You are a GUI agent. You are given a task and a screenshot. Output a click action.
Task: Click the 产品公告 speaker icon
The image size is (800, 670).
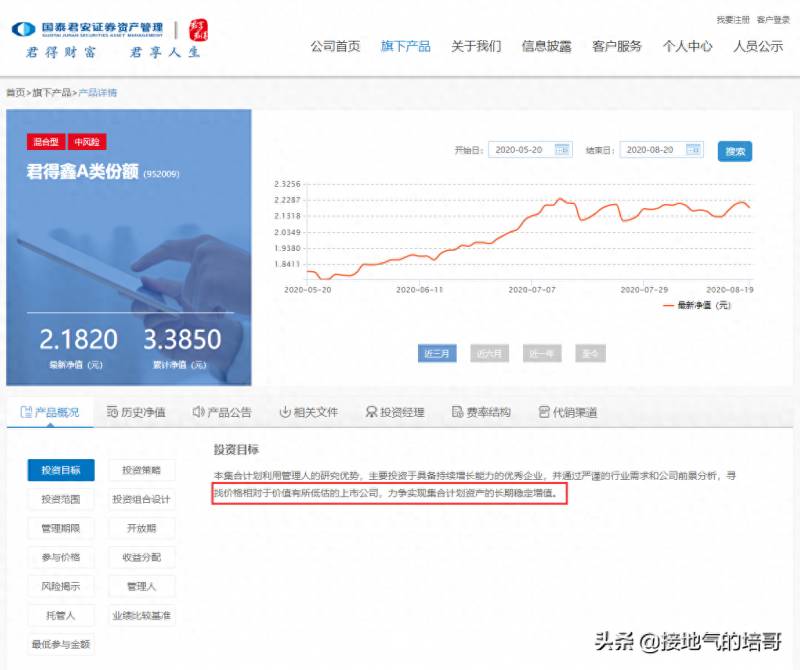pyautogui.click(x=198, y=412)
